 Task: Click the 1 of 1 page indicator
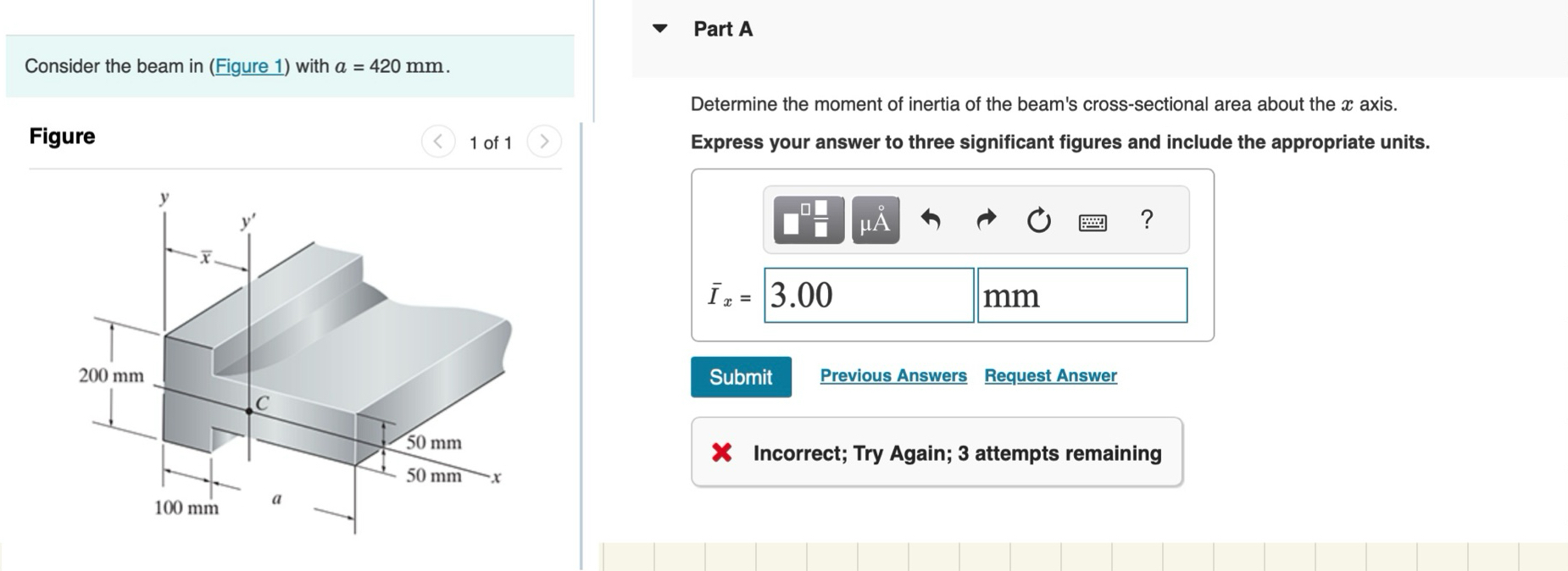coord(491,141)
